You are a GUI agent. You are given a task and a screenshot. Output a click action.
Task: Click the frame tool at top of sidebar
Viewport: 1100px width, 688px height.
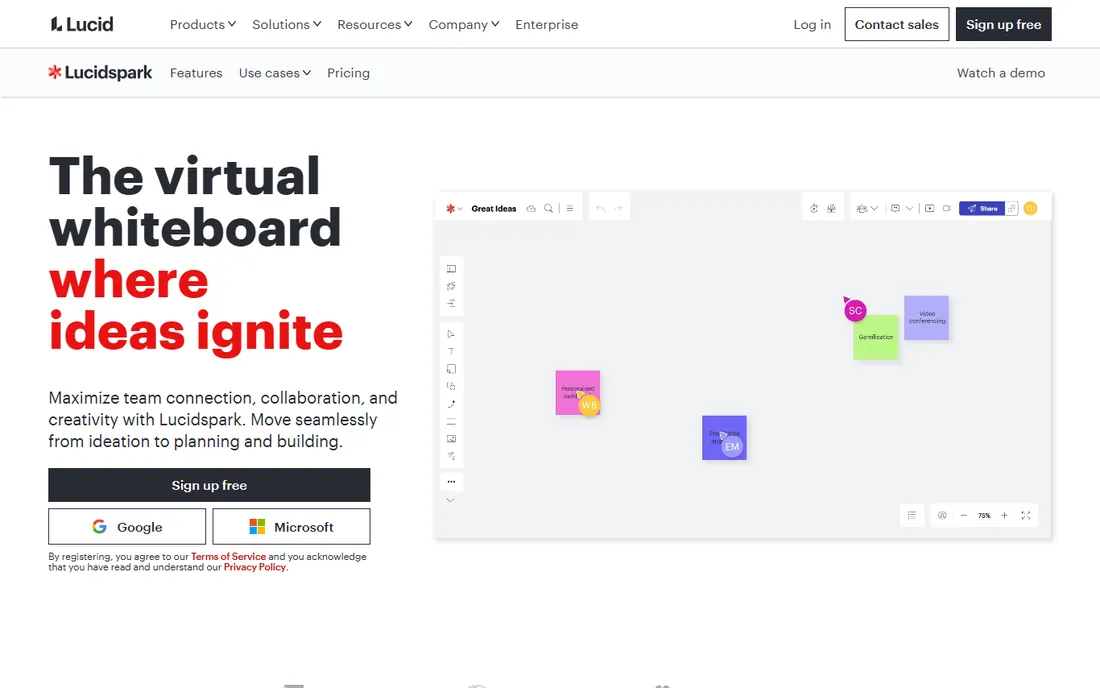(x=451, y=269)
